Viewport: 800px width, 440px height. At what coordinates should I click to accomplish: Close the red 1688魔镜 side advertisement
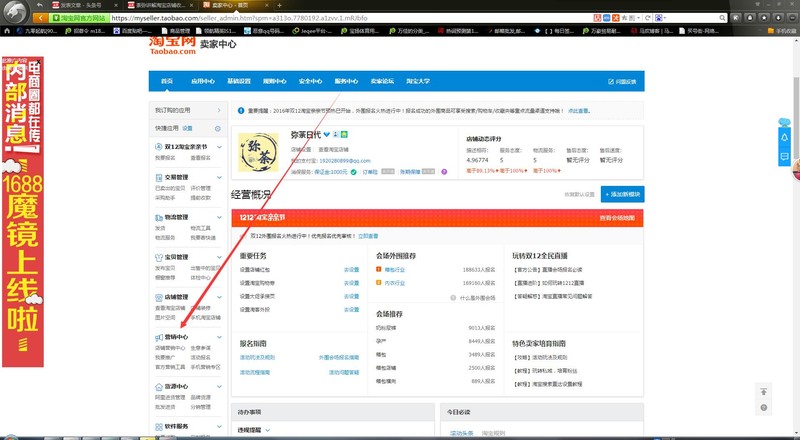click(x=38, y=62)
